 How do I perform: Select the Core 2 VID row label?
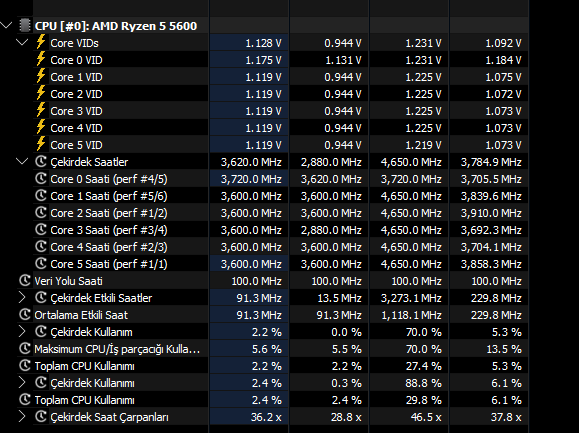[x=76, y=94]
